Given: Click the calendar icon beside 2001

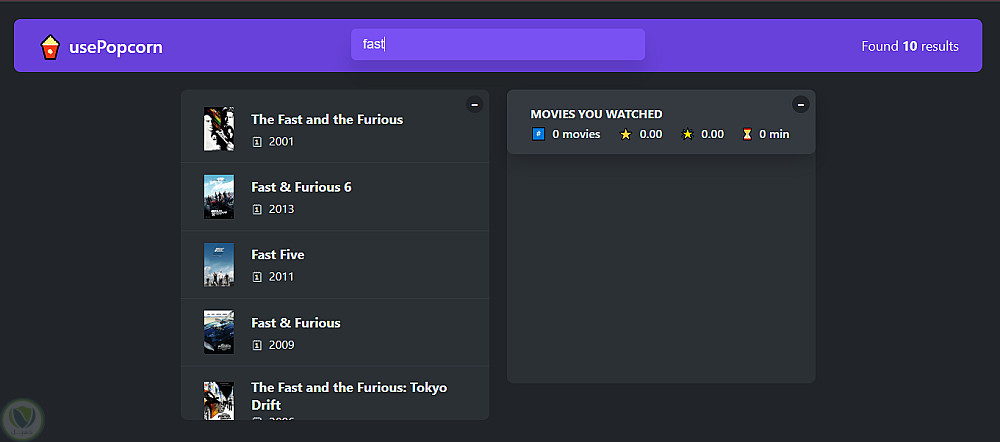Looking at the screenshot, I should [x=257, y=142].
